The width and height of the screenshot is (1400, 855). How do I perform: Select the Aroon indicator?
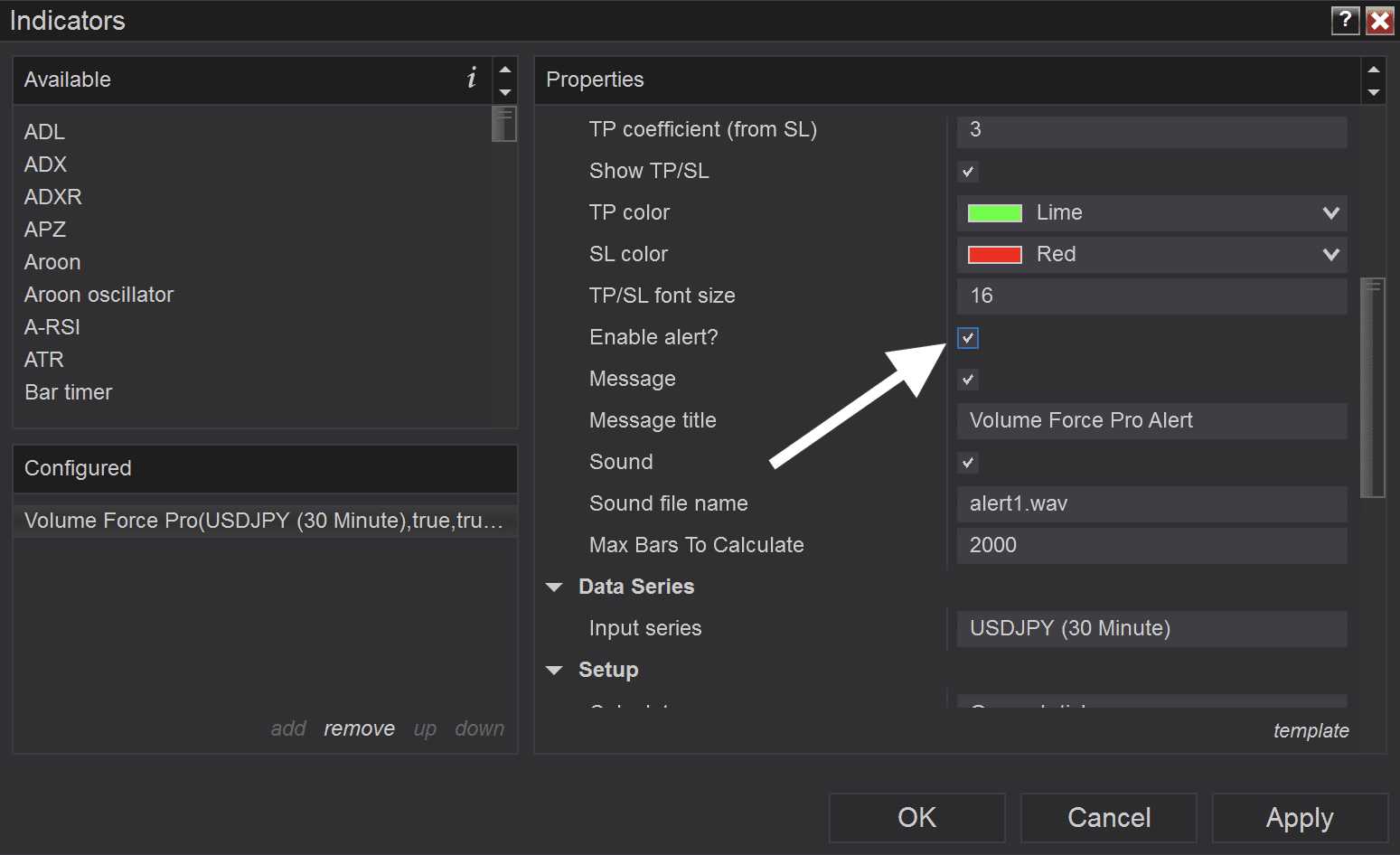[x=52, y=262]
